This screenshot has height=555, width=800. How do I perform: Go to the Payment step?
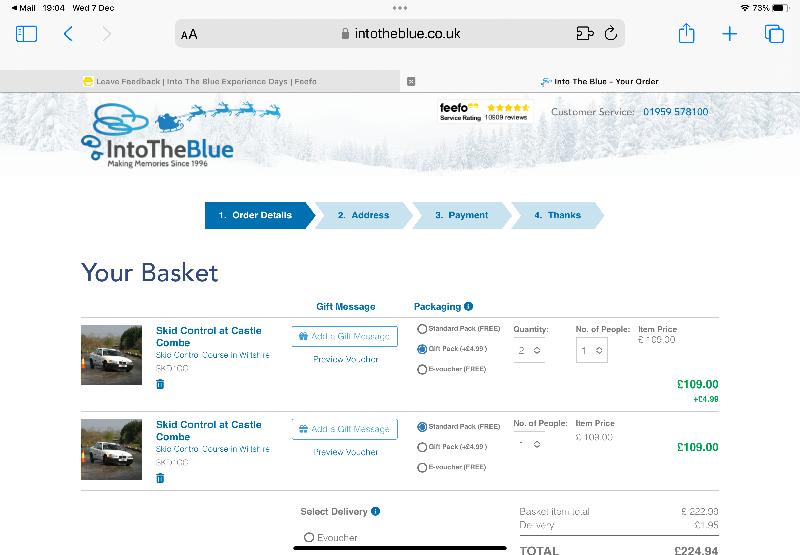click(x=462, y=215)
